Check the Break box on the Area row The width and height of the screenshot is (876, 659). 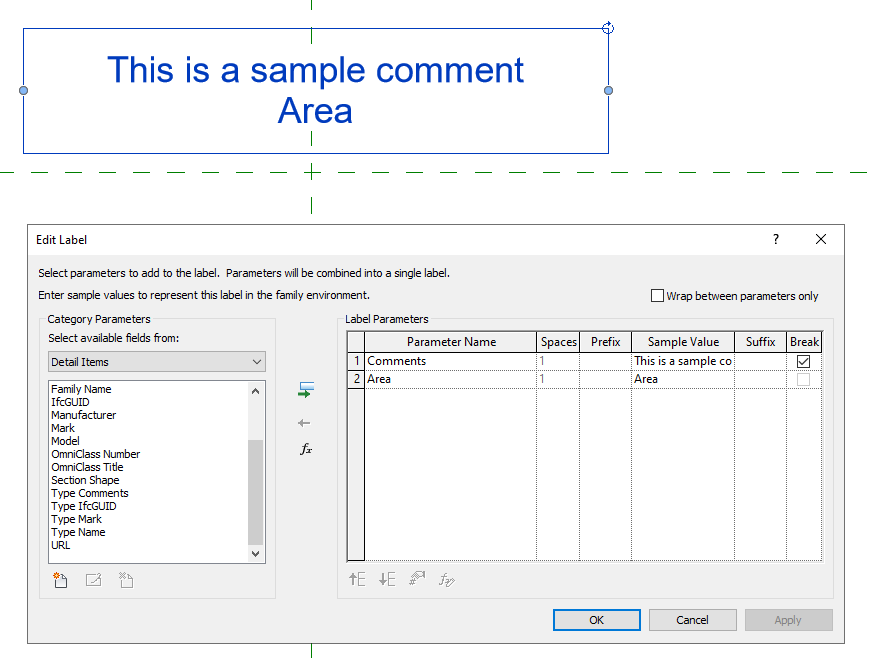point(804,379)
